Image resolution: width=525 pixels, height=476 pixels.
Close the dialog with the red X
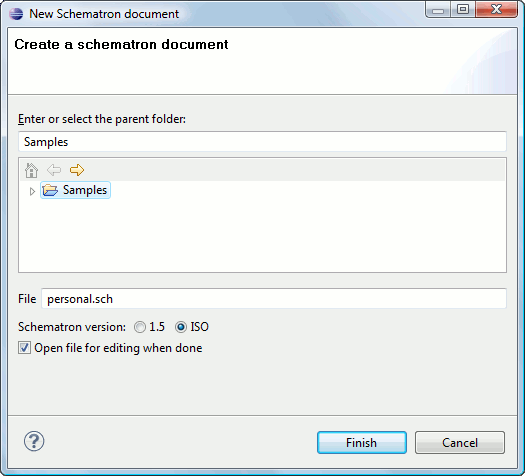point(496,9)
